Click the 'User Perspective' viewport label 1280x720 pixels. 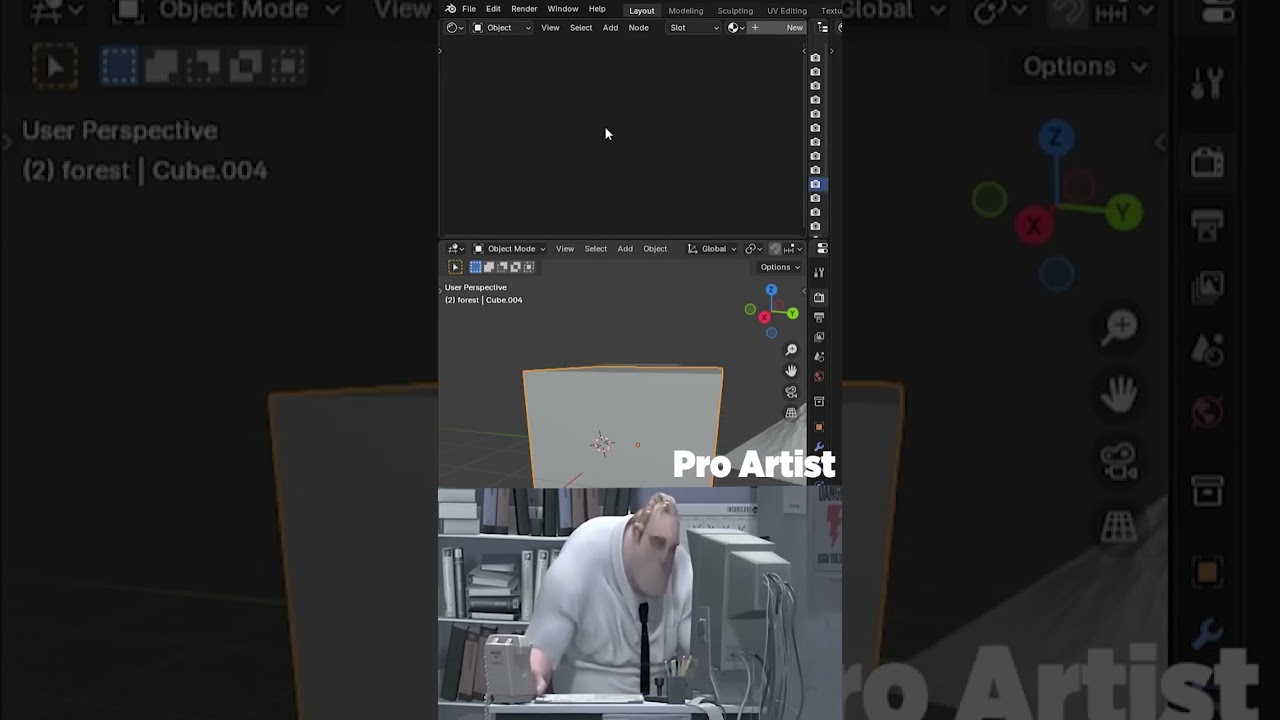[x=476, y=287]
